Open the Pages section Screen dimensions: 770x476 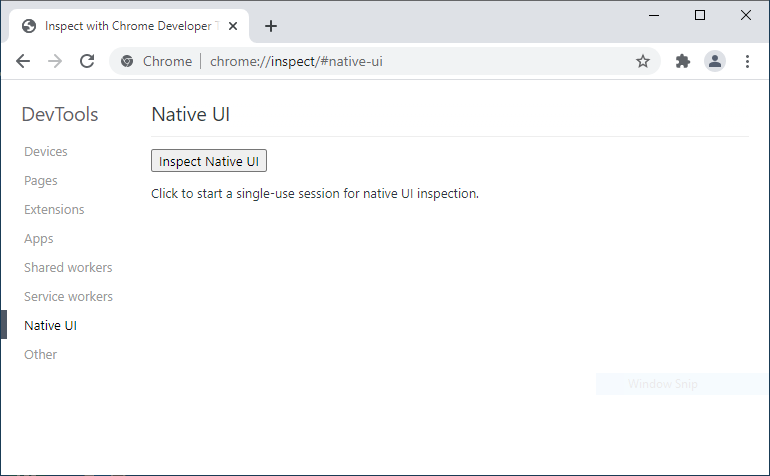tap(41, 181)
